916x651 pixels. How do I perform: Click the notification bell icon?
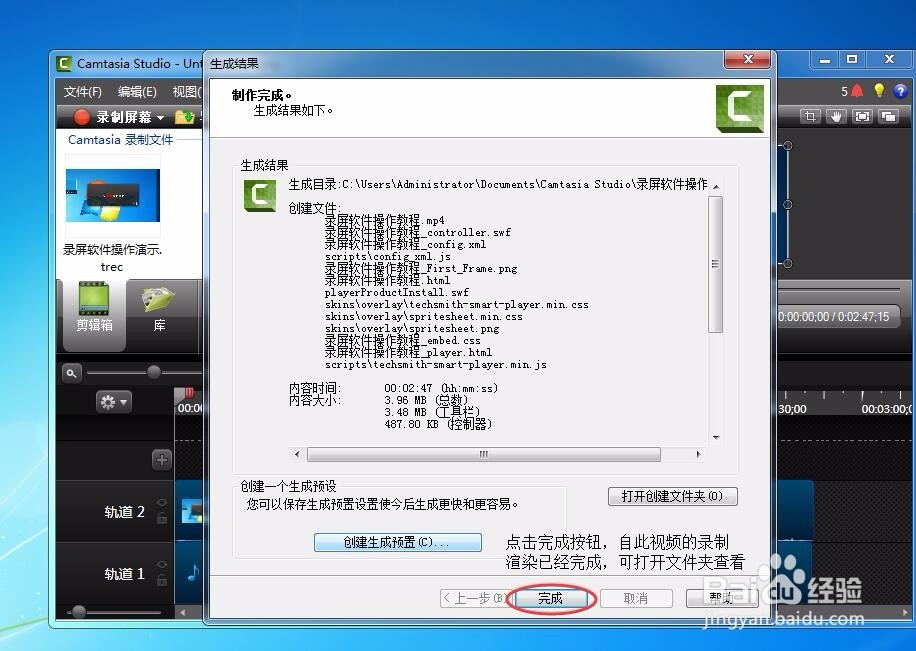pyautogui.click(x=857, y=91)
